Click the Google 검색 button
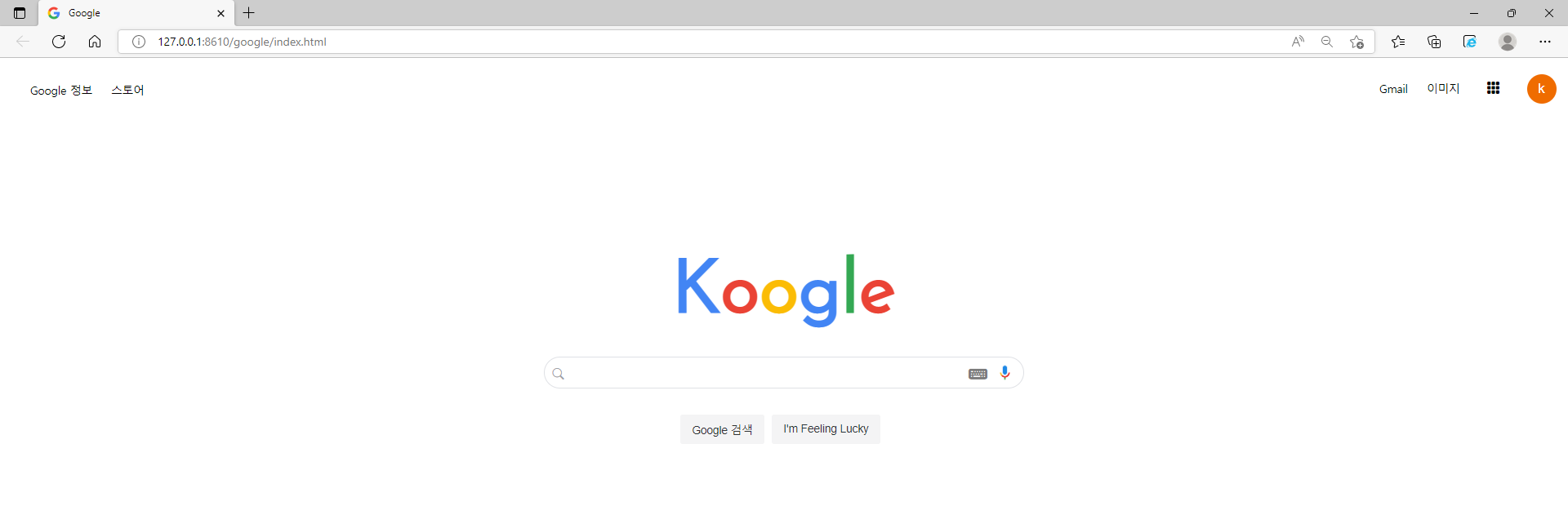This screenshot has height=506, width=1568. coord(722,429)
